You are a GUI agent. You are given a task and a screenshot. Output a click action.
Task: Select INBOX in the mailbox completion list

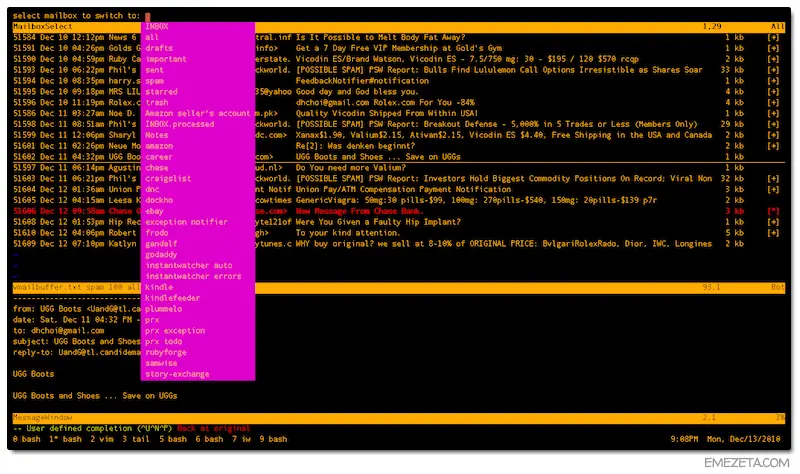coord(157,27)
